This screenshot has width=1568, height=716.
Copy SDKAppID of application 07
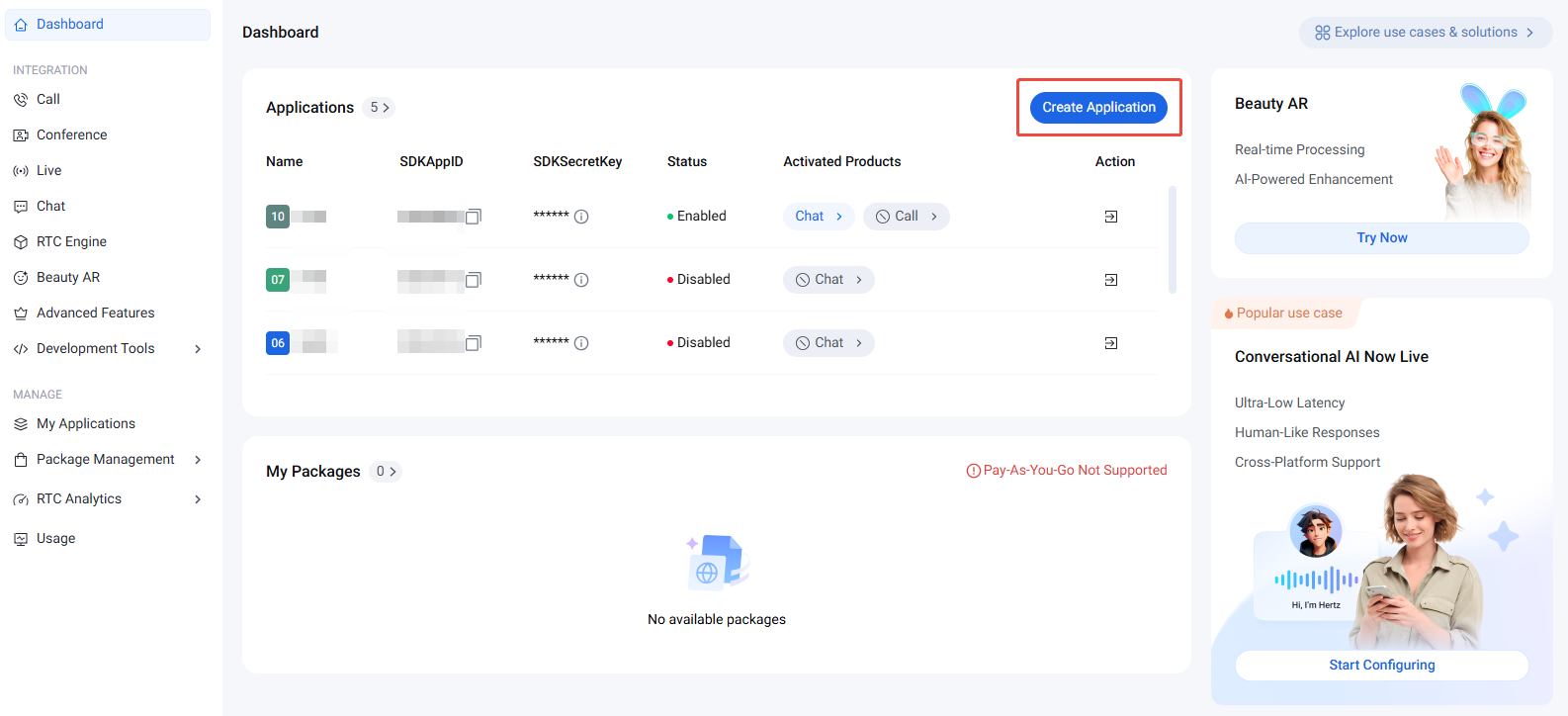(474, 280)
